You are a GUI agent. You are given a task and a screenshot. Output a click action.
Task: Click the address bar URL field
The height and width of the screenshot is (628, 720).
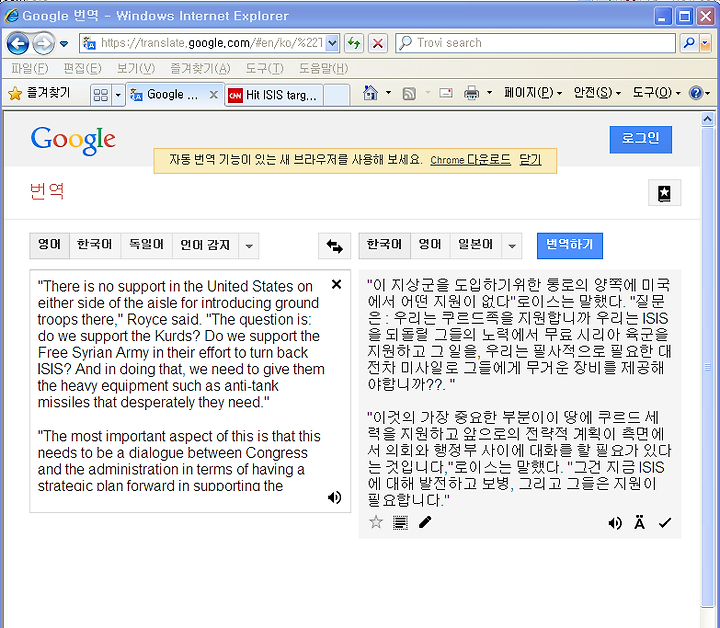(x=204, y=43)
